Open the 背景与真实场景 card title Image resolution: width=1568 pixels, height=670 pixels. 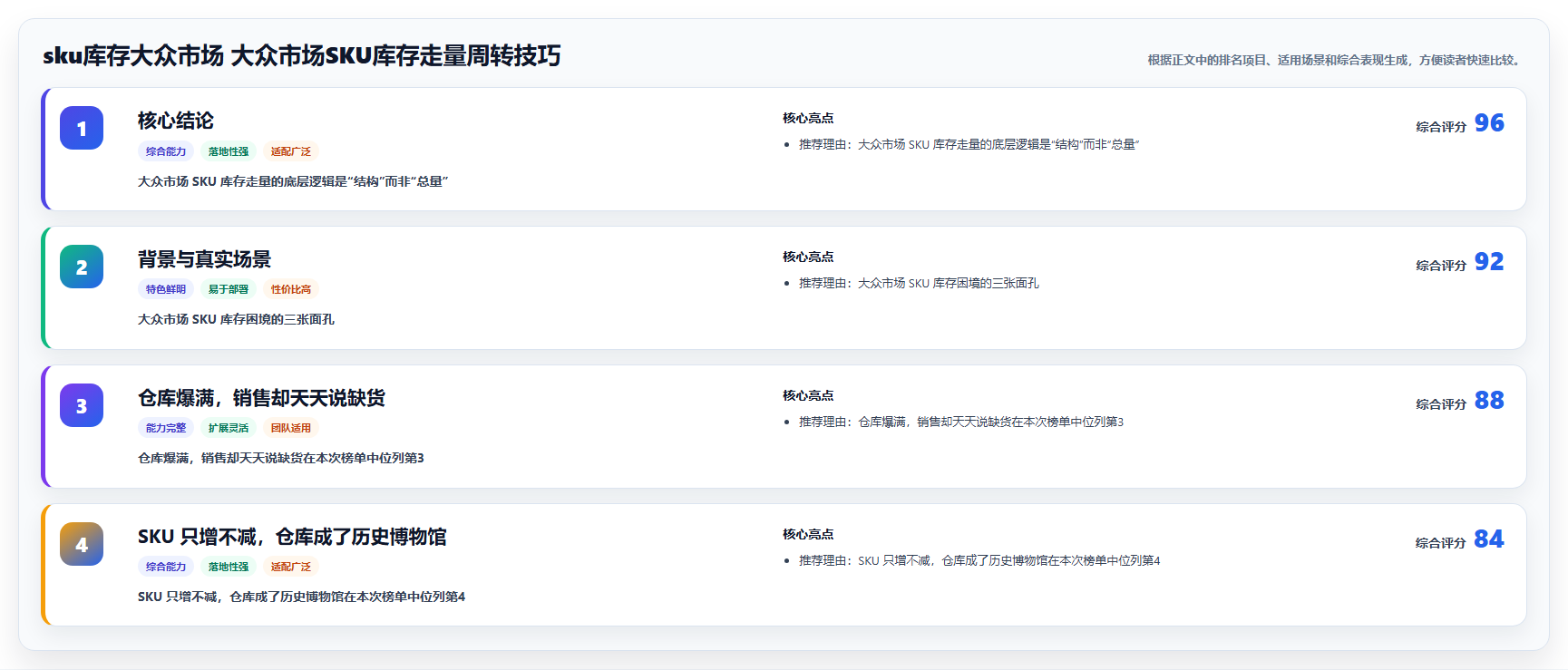coord(204,259)
